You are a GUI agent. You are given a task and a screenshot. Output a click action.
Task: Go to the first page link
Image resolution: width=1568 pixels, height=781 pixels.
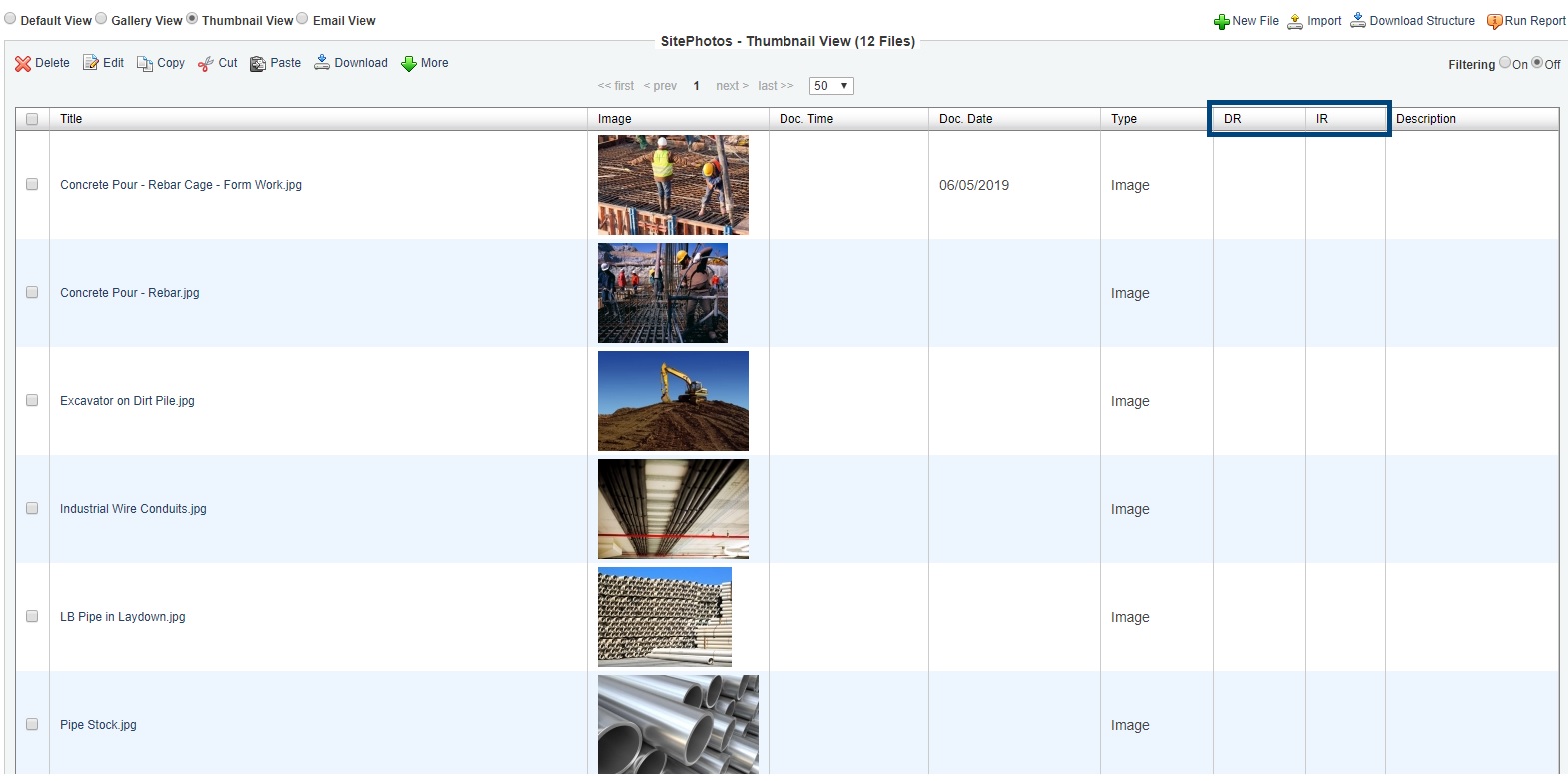pos(616,86)
